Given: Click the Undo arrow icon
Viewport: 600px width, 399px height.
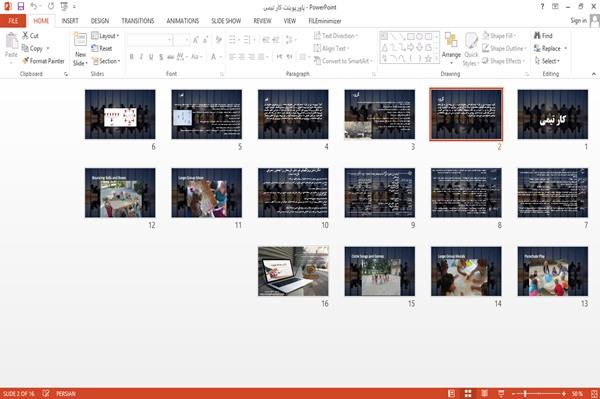Looking at the screenshot, I should click(34, 6).
